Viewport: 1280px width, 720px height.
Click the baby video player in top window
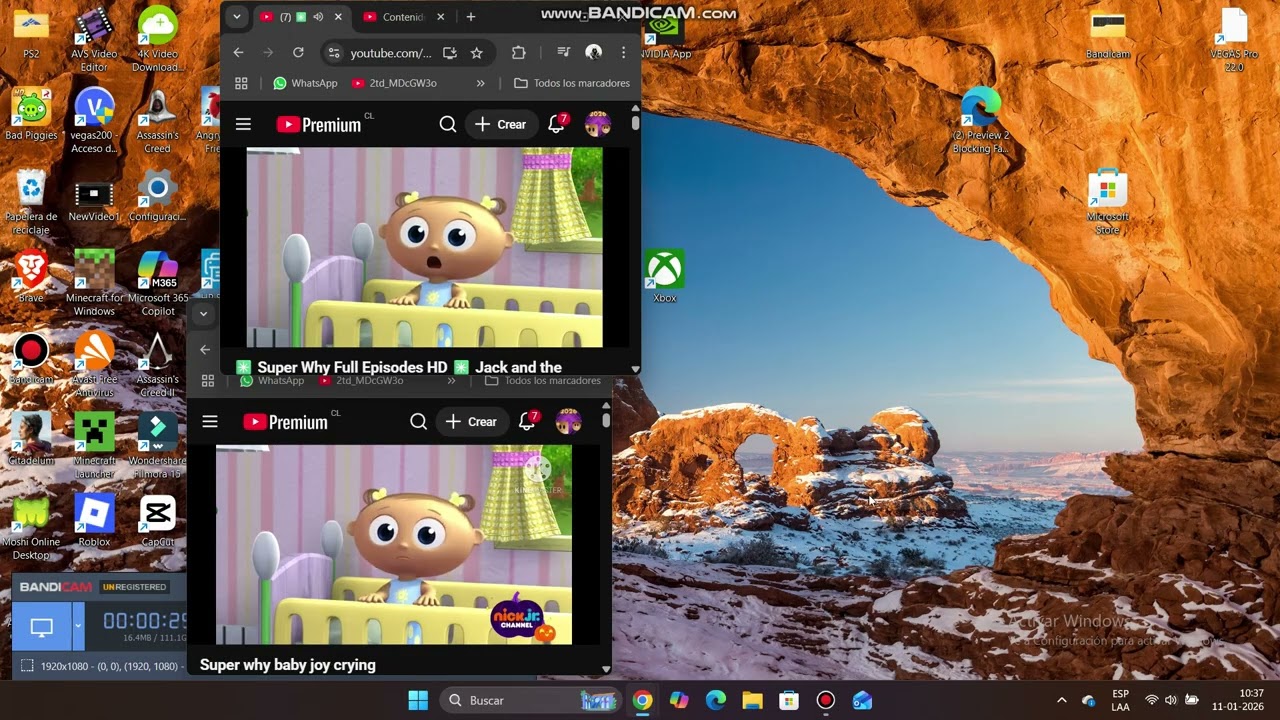coord(425,247)
